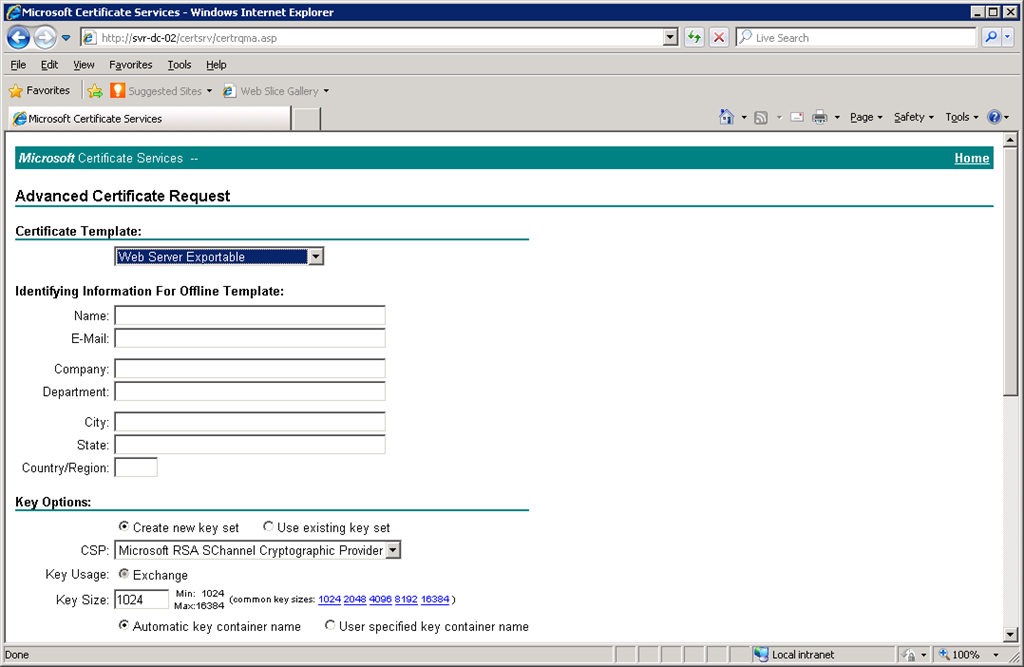Open the Certificate Template dropdown
This screenshot has width=1024, height=667.
point(219,257)
